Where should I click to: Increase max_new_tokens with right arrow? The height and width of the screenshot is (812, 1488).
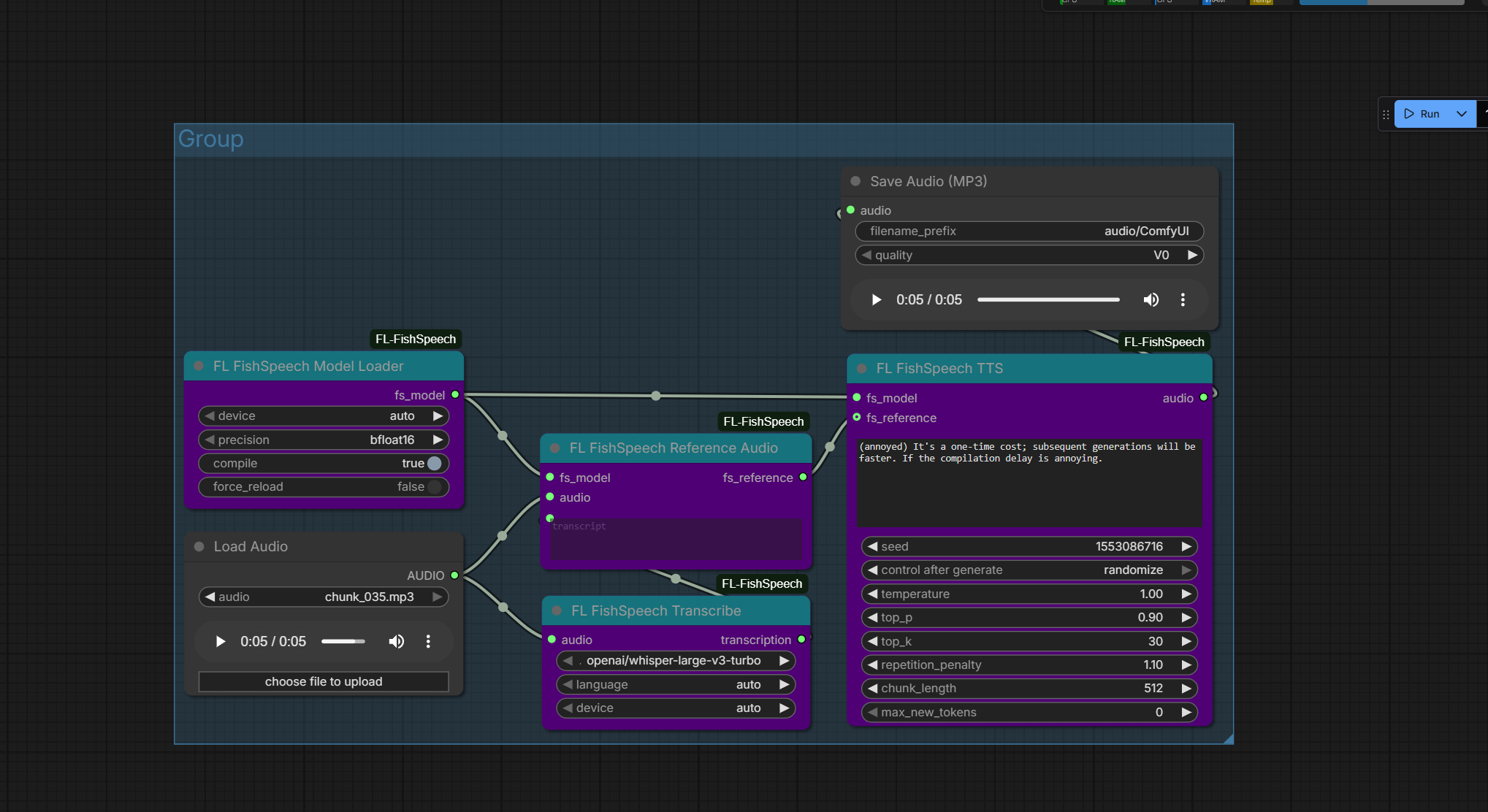pyautogui.click(x=1186, y=712)
